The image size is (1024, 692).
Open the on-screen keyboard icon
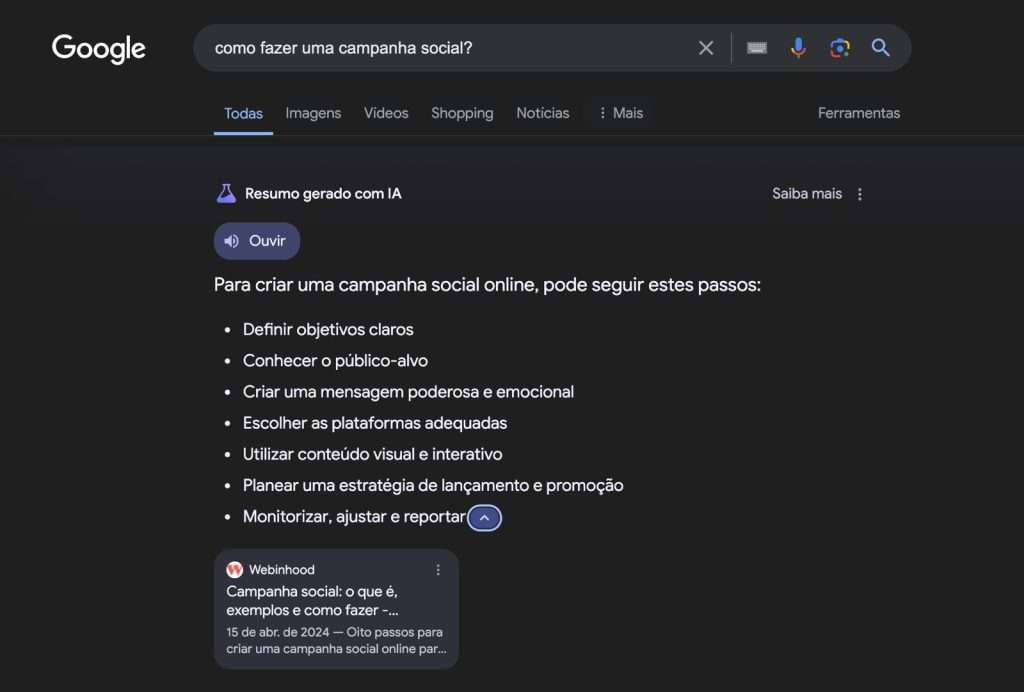pos(756,47)
